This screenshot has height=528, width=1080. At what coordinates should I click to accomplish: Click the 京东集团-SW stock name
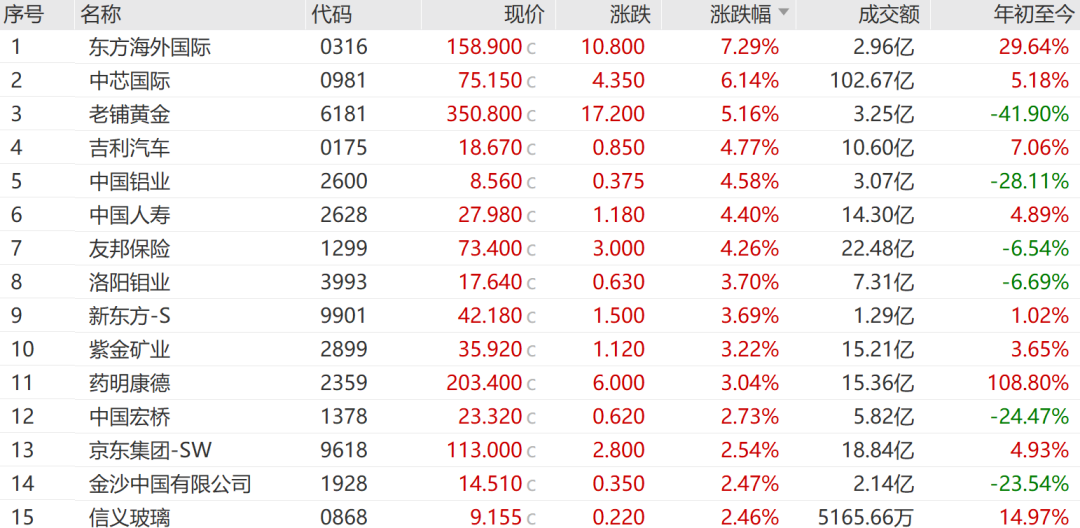point(150,450)
